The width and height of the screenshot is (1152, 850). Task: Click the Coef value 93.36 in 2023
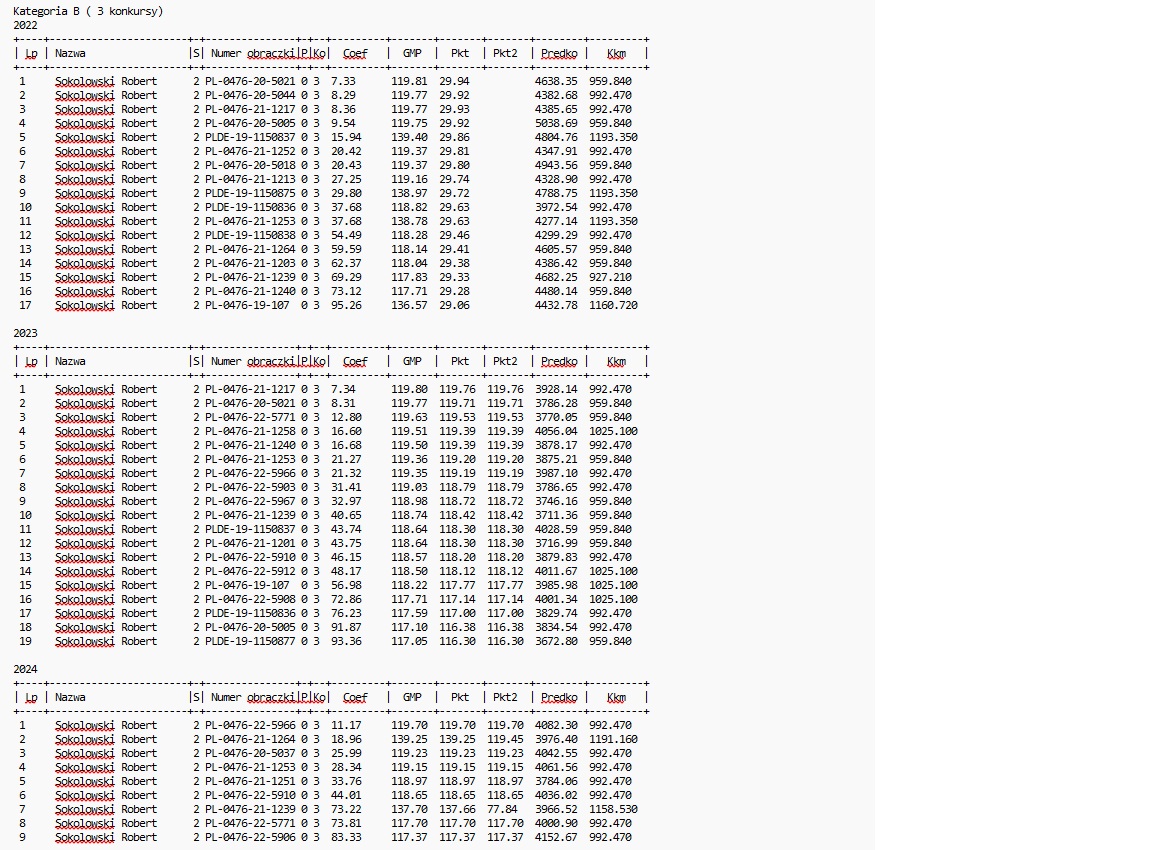pos(346,641)
